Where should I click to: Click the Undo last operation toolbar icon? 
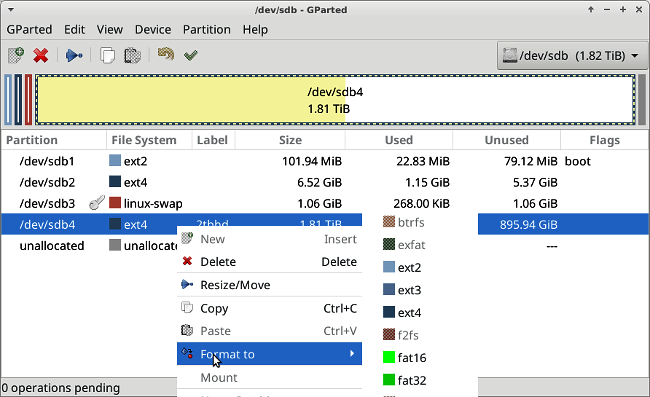[x=166, y=54]
